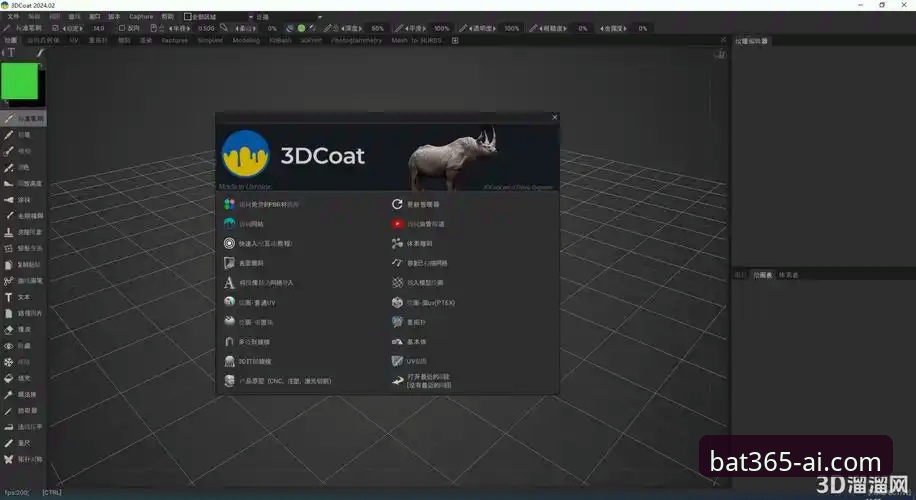Toggle pen pressure icon before 透明度

coord(463,28)
